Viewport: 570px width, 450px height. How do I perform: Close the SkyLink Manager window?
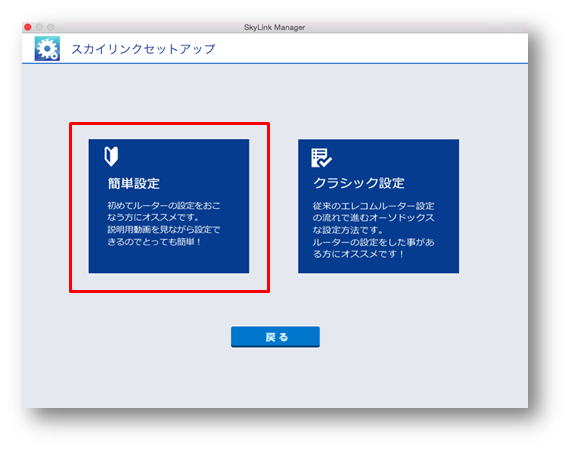pyautogui.click(x=28, y=27)
